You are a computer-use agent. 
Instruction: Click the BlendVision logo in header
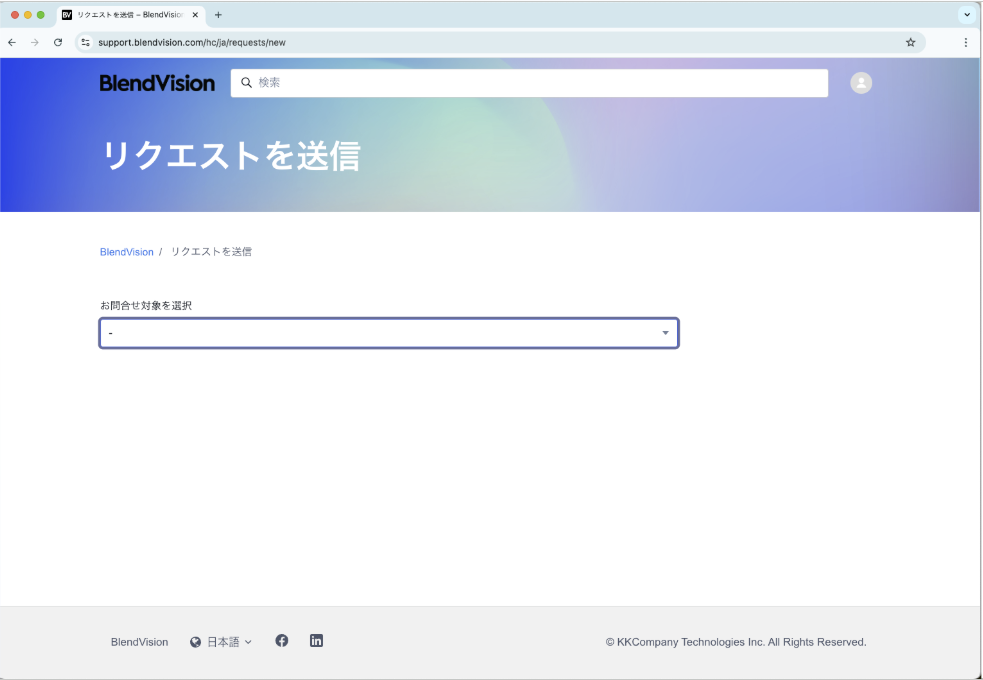[157, 83]
